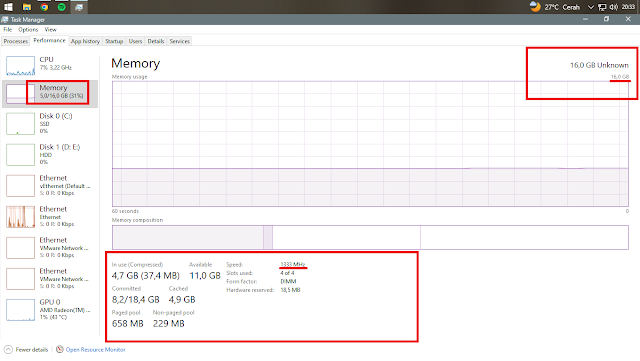This screenshot has width=640, height=361.
Task: Select the Memory mini graph thumbnail
Action: (x=20, y=94)
